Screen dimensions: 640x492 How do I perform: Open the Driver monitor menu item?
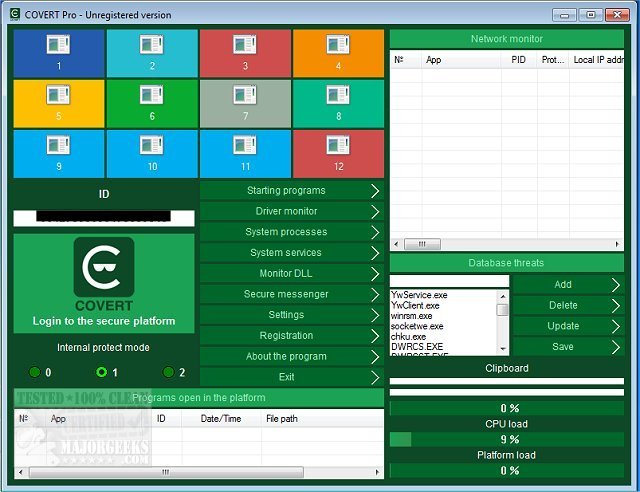click(x=291, y=211)
